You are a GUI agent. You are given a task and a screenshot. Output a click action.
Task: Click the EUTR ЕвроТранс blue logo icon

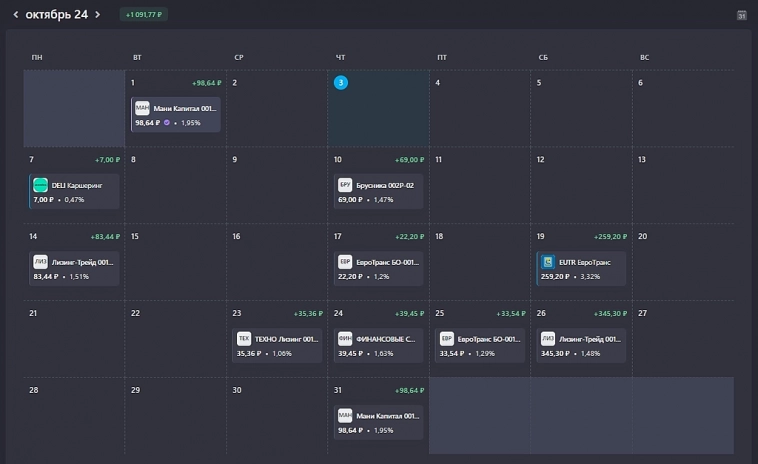click(x=547, y=262)
